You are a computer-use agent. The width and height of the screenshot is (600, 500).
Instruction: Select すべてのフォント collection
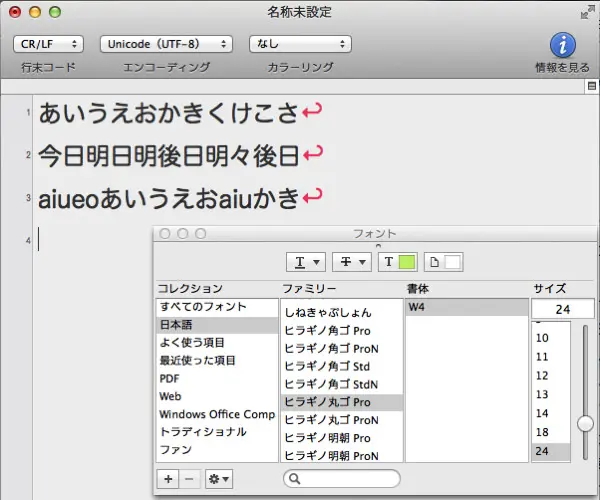[217, 307]
